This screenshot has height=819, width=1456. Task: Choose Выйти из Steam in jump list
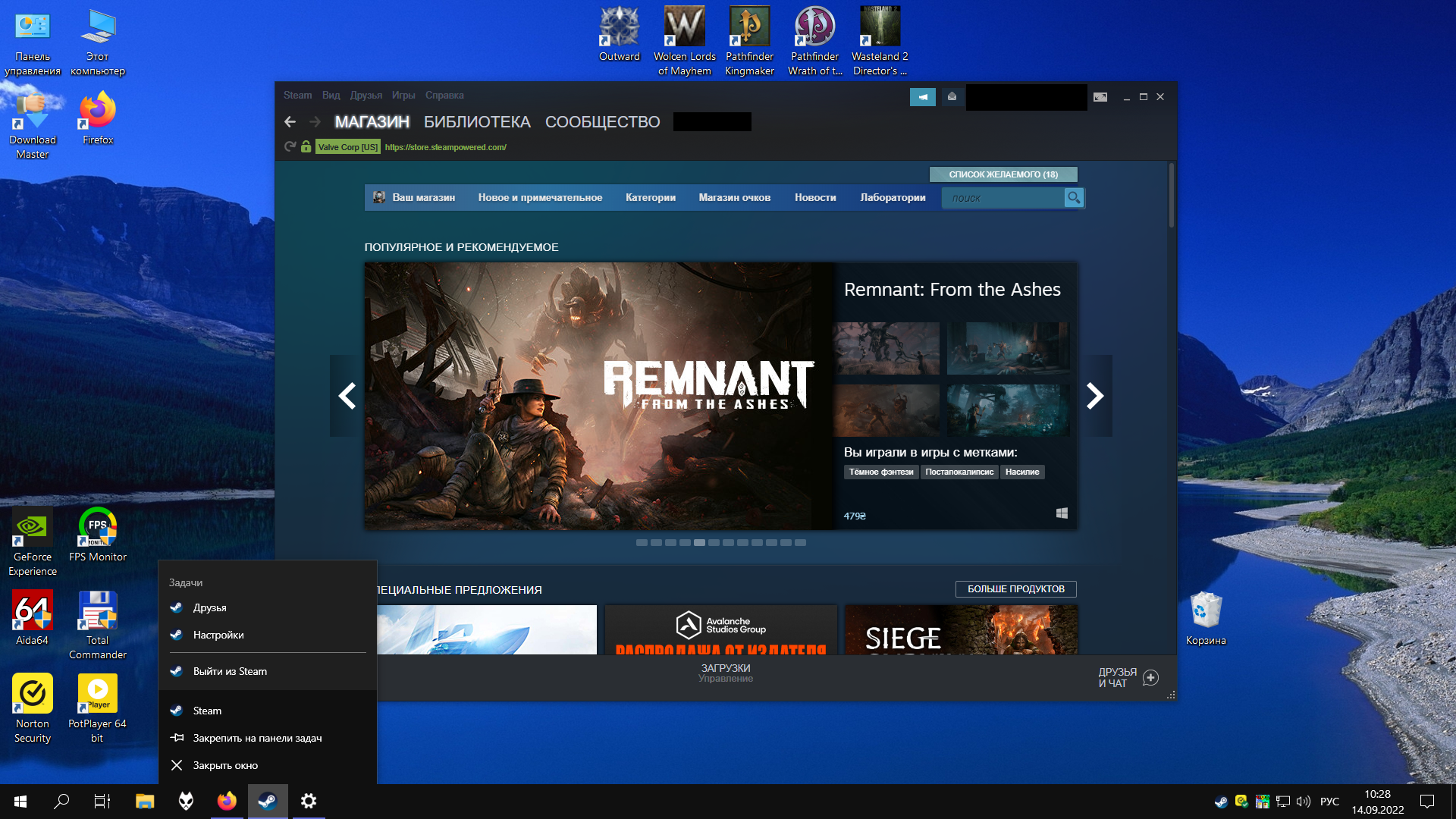click(x=268, y=671)
